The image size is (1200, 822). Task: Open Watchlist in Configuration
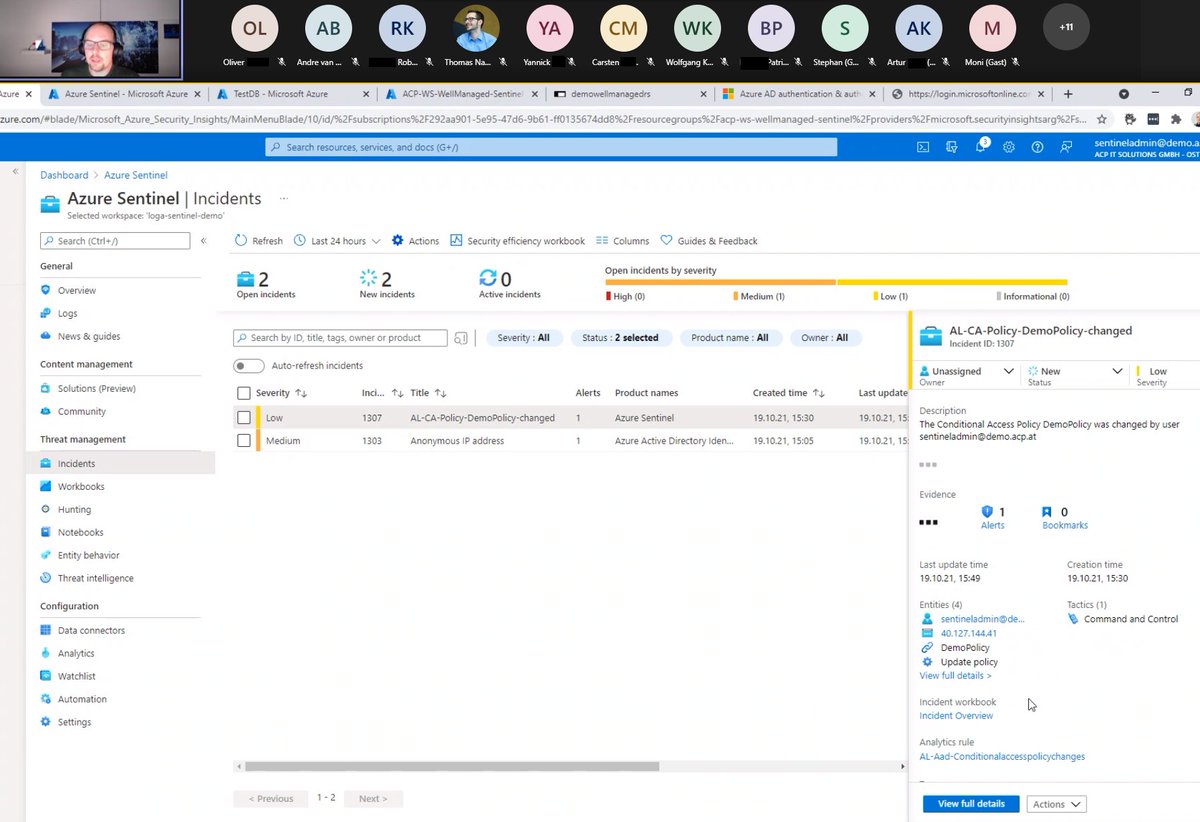(76, 676)
